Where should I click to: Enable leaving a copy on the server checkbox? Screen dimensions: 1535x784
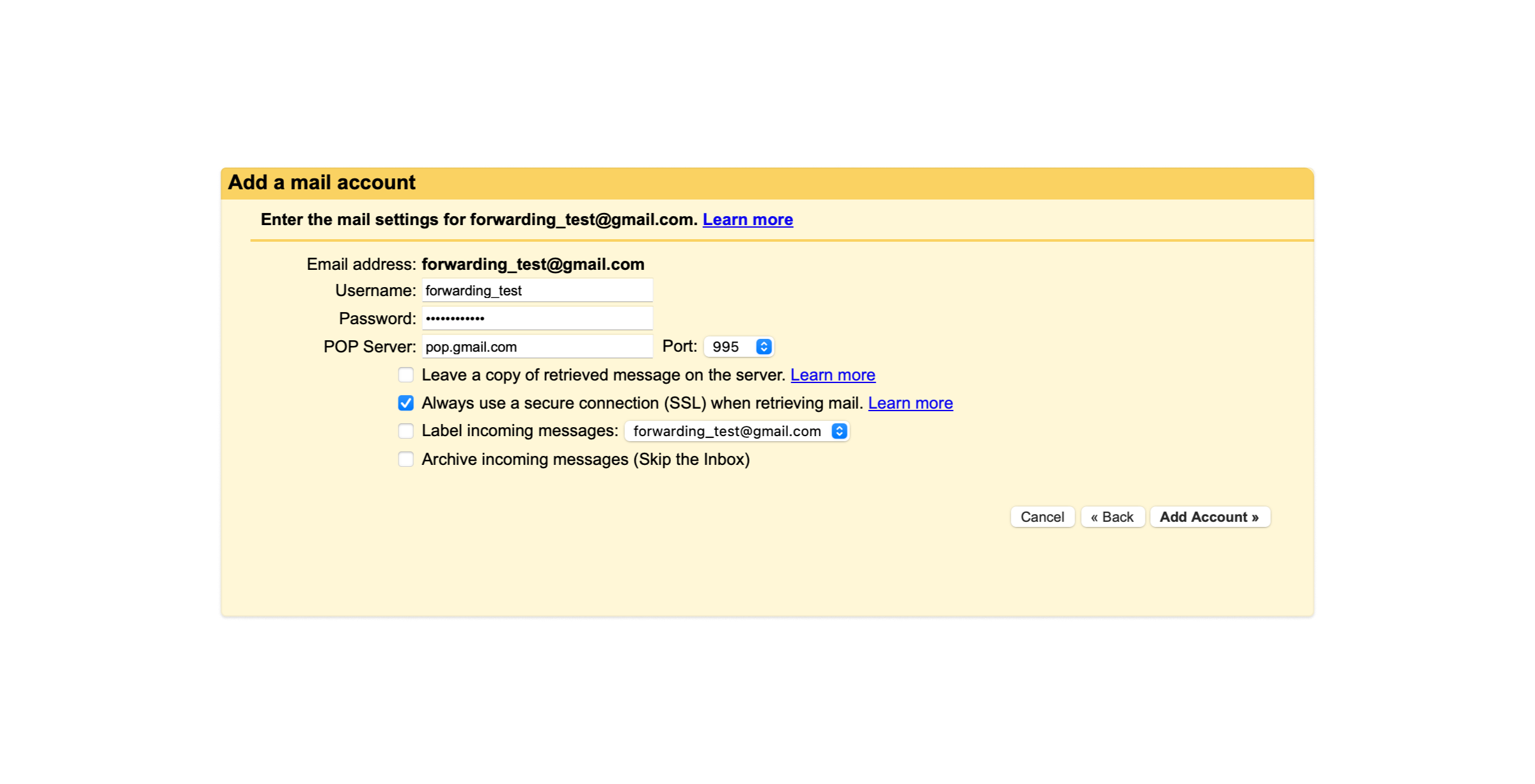point(405,375)
